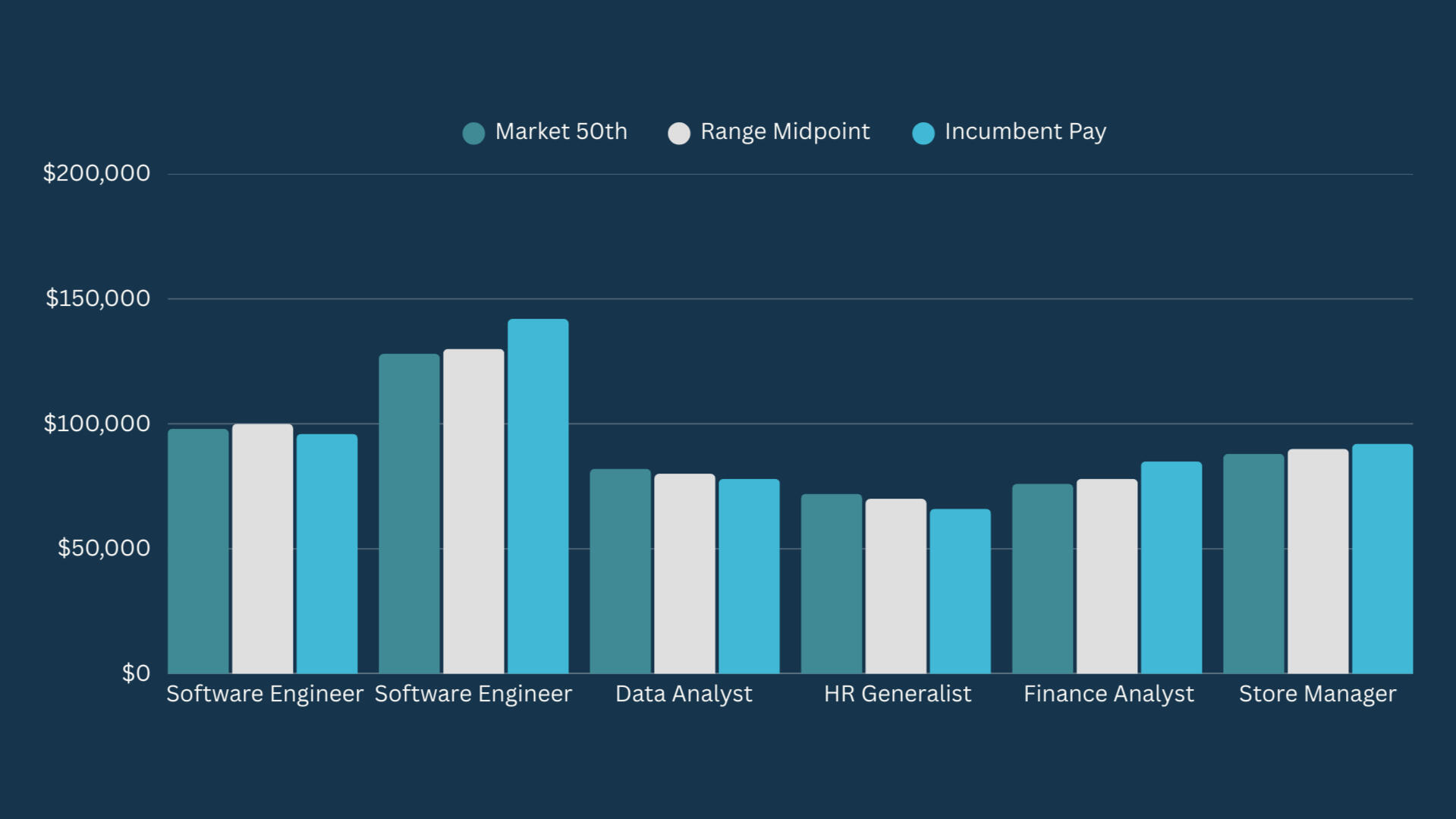This screenshot has height=819, width=1456.
Task: Click the Data Analyst category label
Action: tap(684, 694)
